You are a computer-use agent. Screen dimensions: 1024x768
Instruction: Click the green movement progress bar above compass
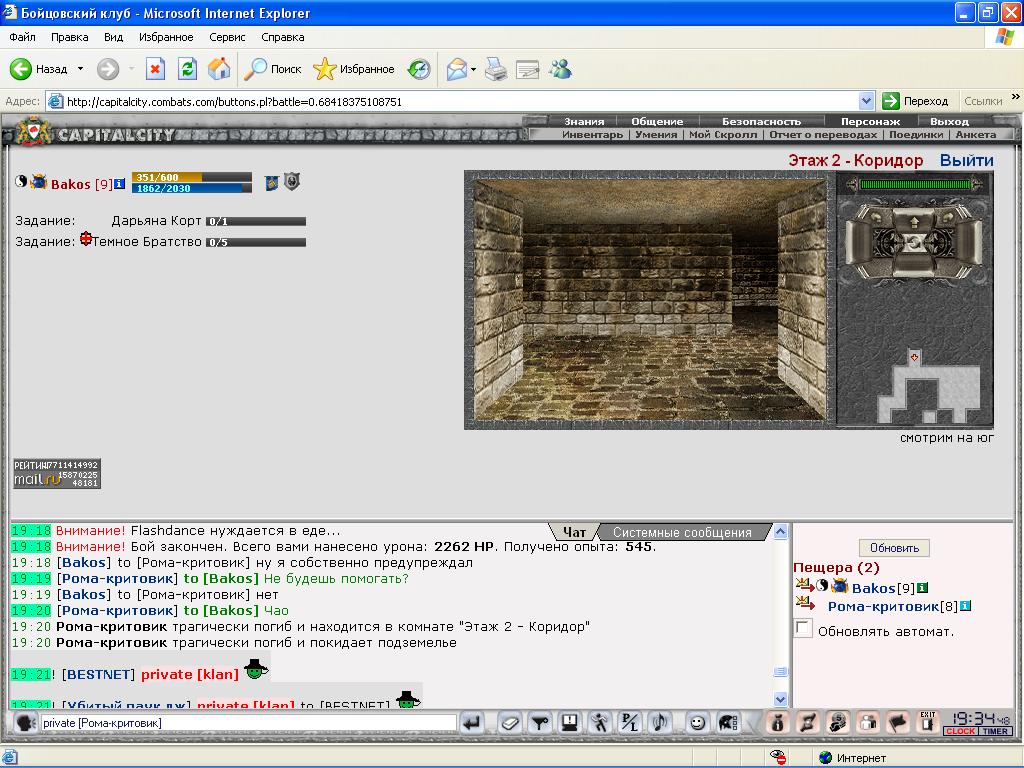[915, 184]
